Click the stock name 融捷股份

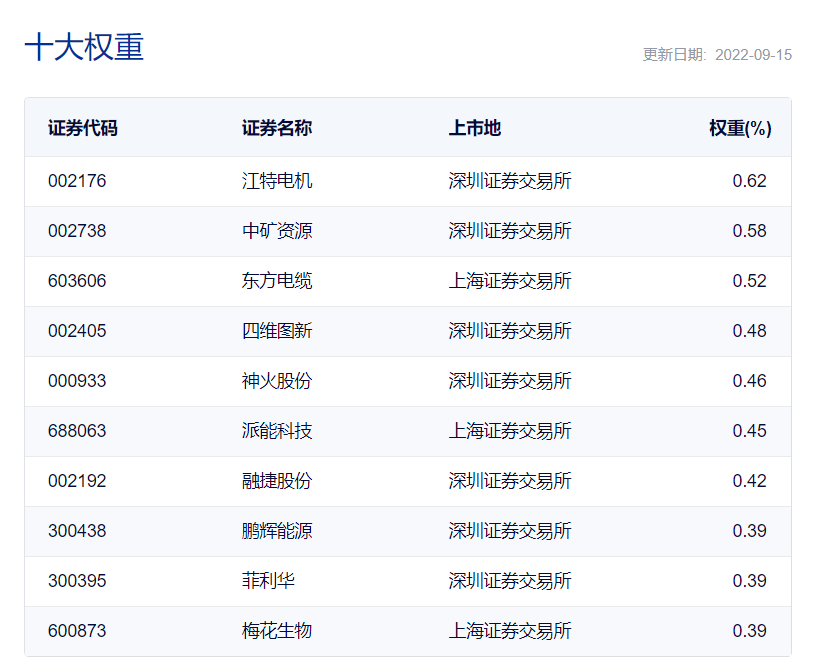[277, 481]
